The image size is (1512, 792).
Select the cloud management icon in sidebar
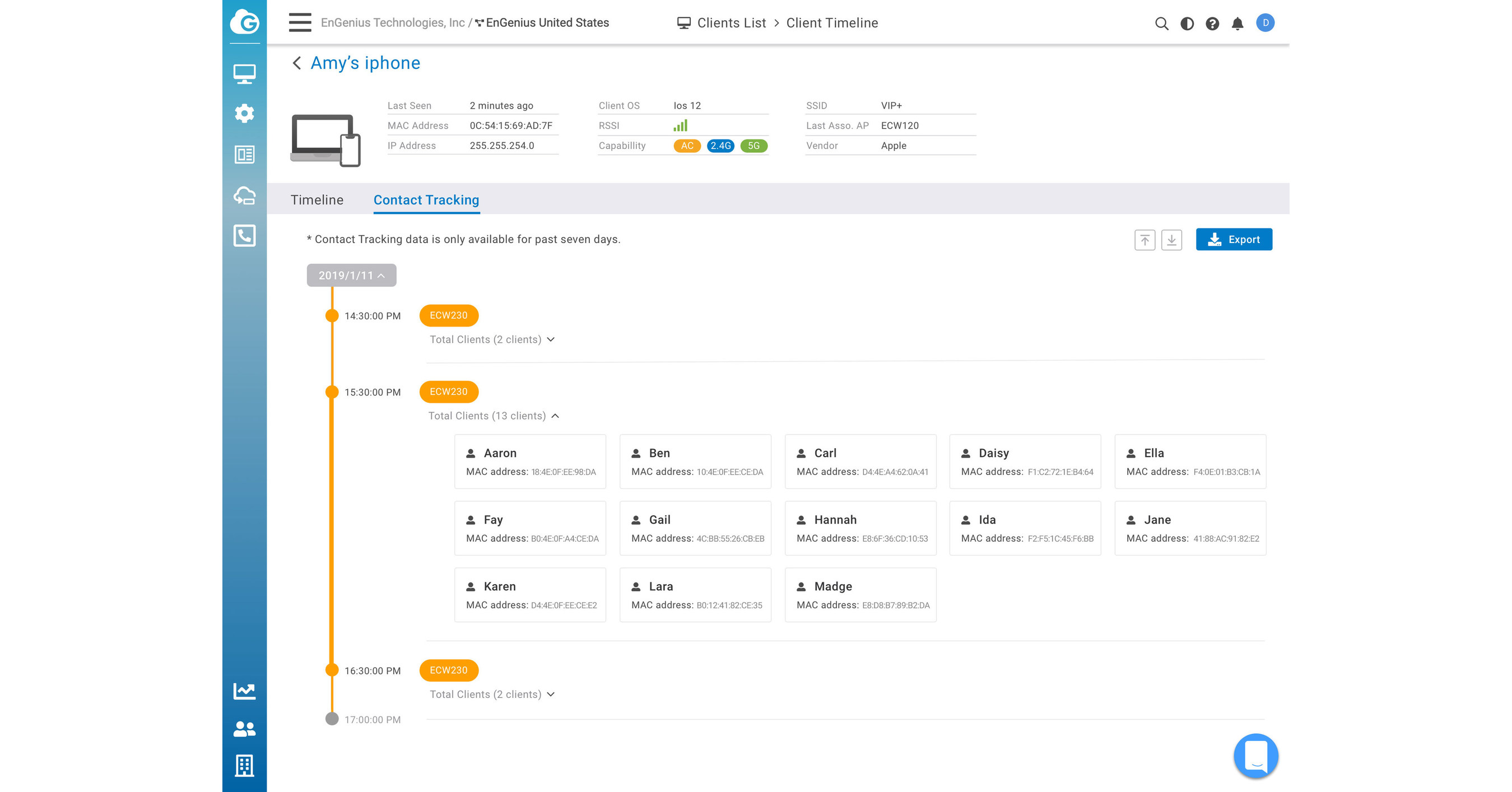245,197
